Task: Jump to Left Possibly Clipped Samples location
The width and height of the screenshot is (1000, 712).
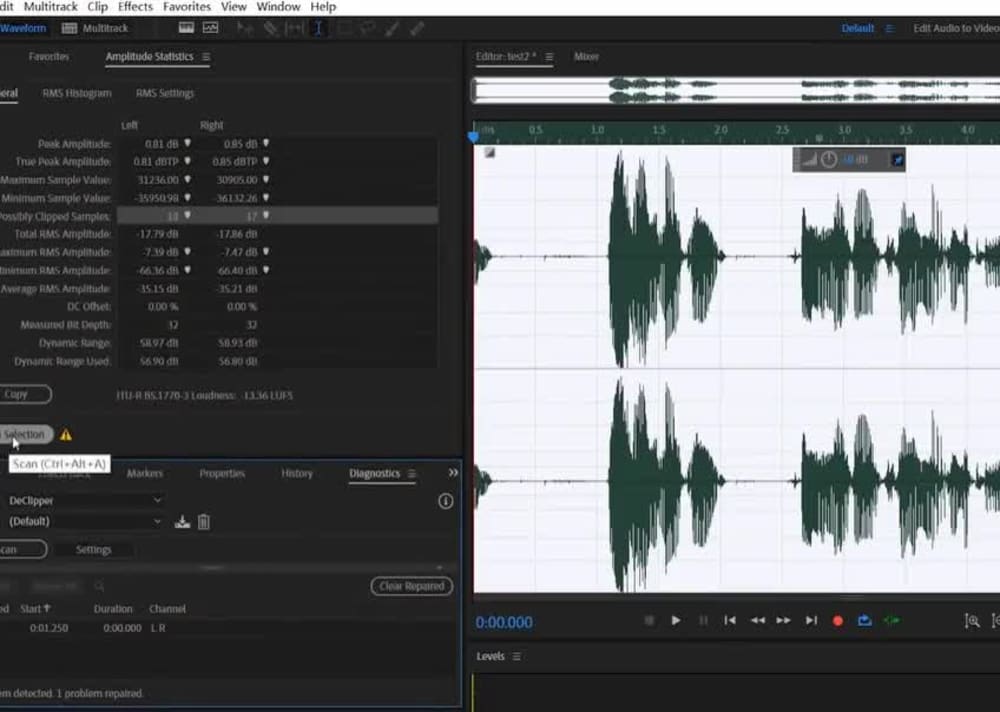Action: (188, 216)
